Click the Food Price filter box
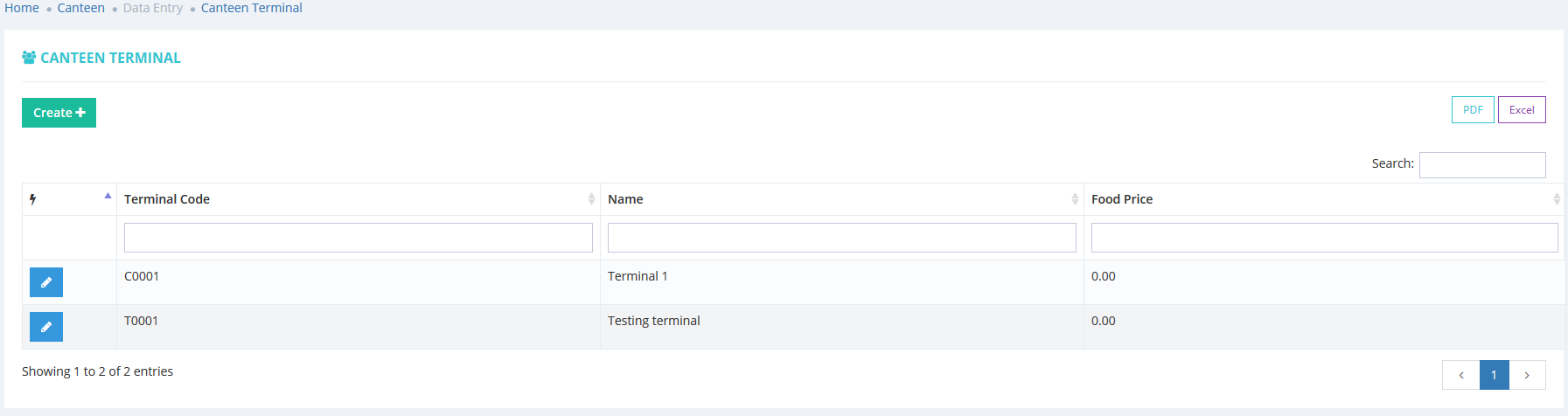Screen dimensions: 1568x416 tap(1324, 238)
